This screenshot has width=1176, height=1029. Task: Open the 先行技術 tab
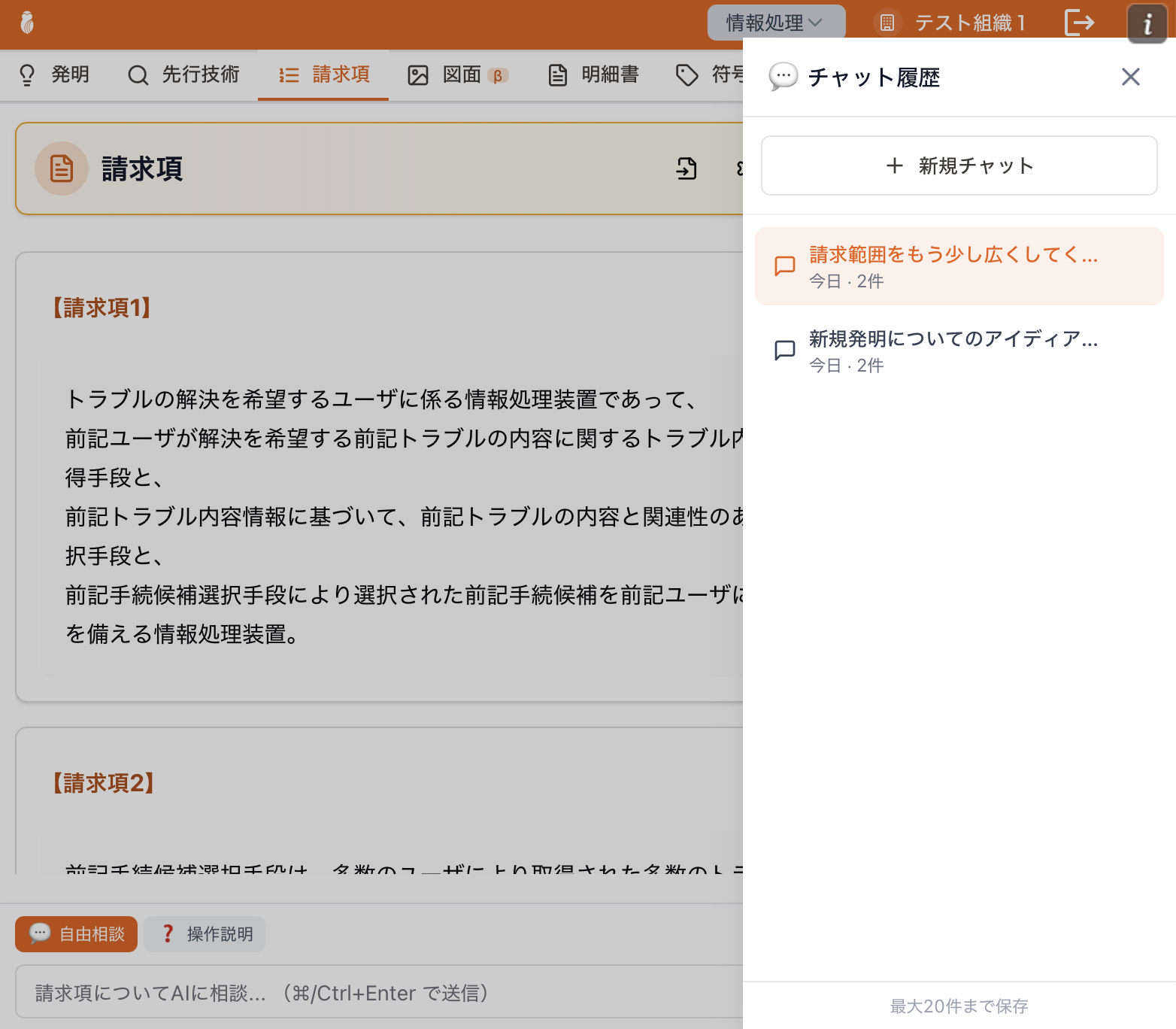(x=183, y=74)
